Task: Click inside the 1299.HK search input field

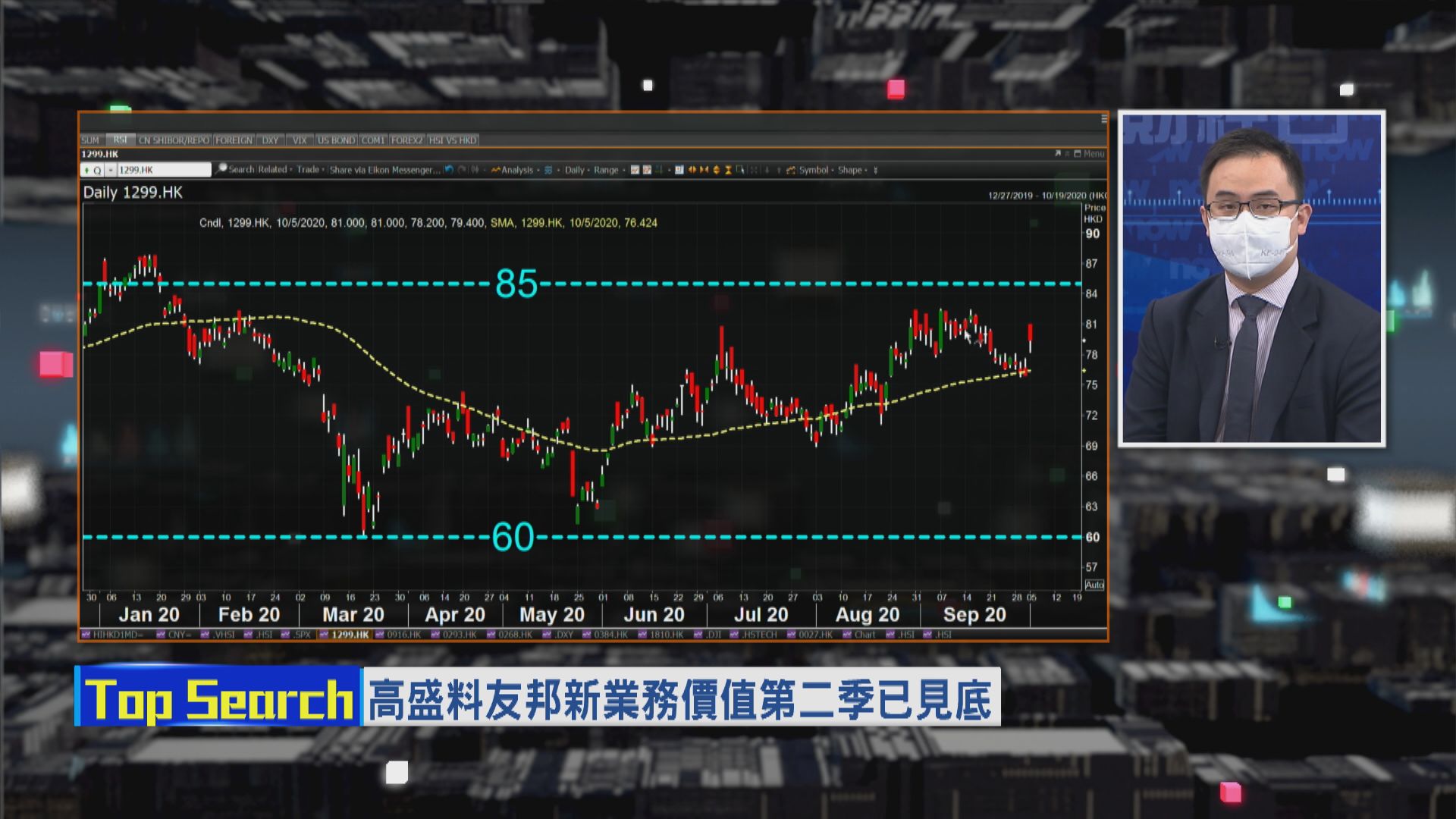Action: click(163, 169)
